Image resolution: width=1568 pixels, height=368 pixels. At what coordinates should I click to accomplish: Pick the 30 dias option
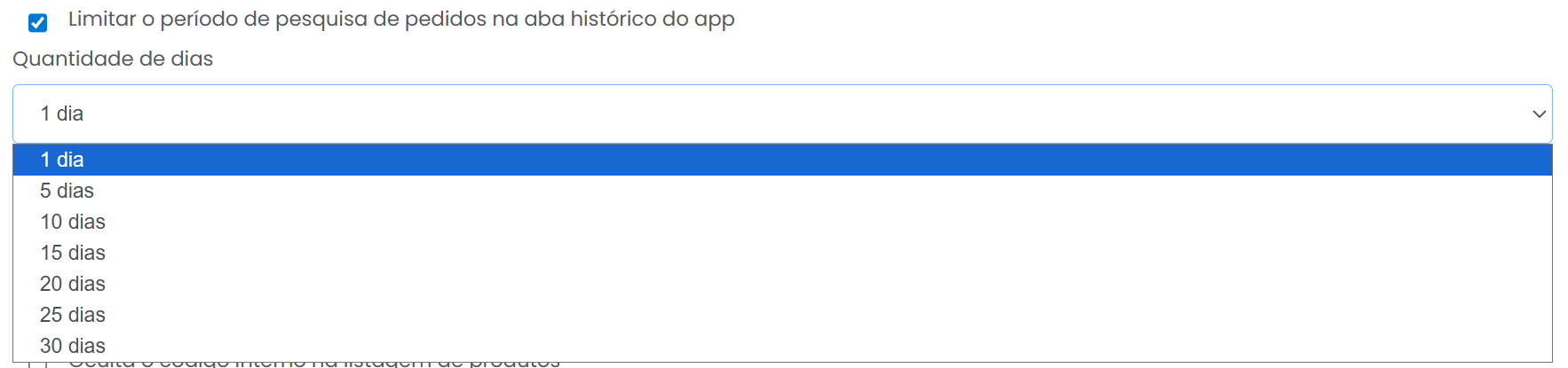(x=73, y=346)
